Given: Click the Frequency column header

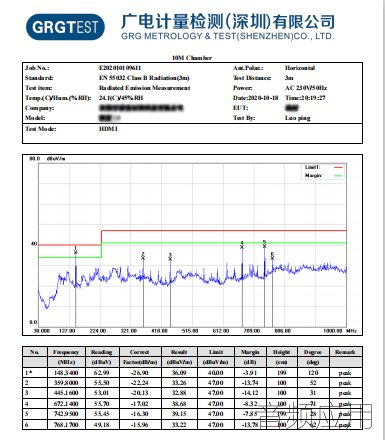Looking at the screenshot, I should coord(66,352).
